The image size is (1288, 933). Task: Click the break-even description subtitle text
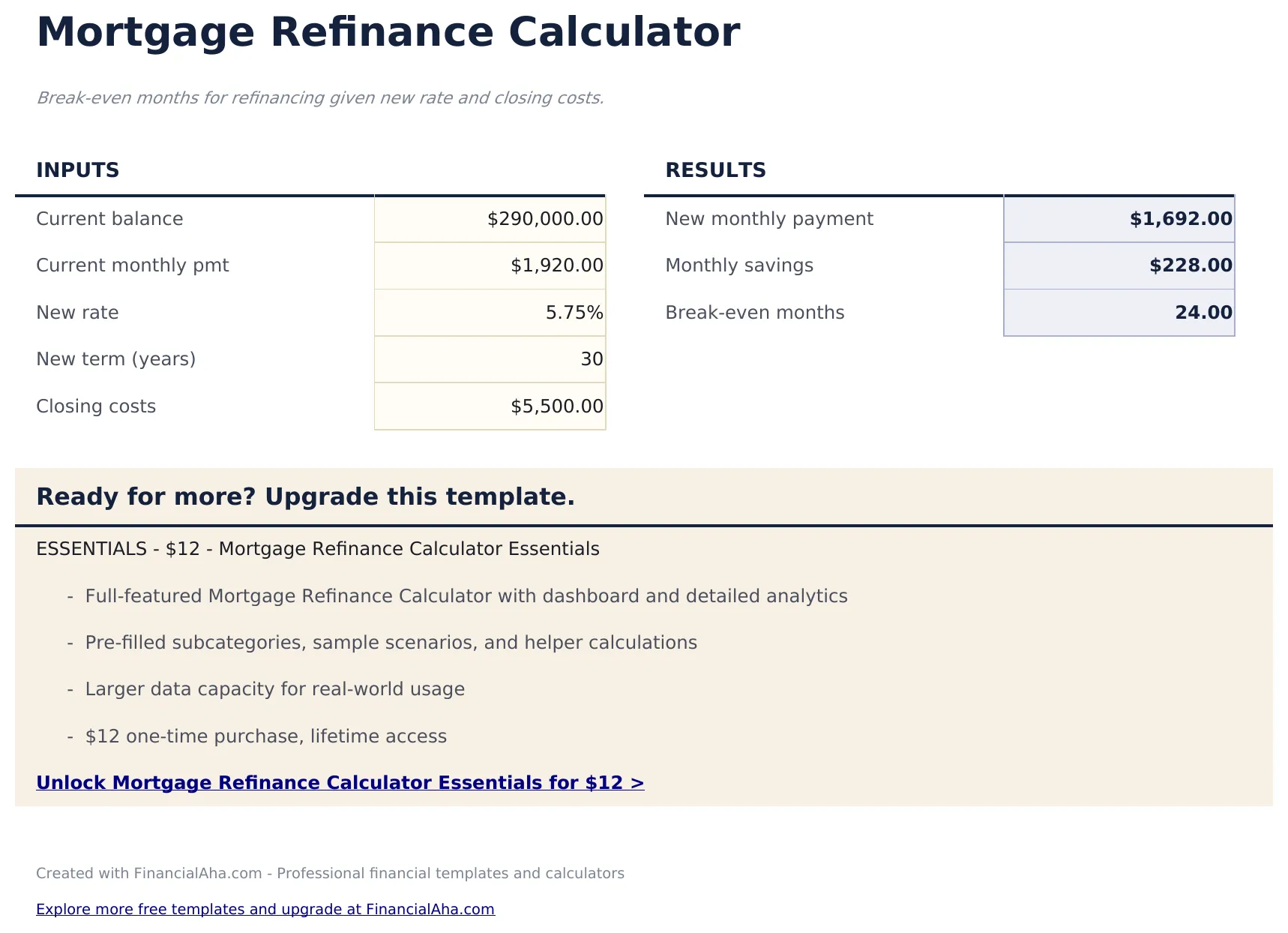pos(320,97)
